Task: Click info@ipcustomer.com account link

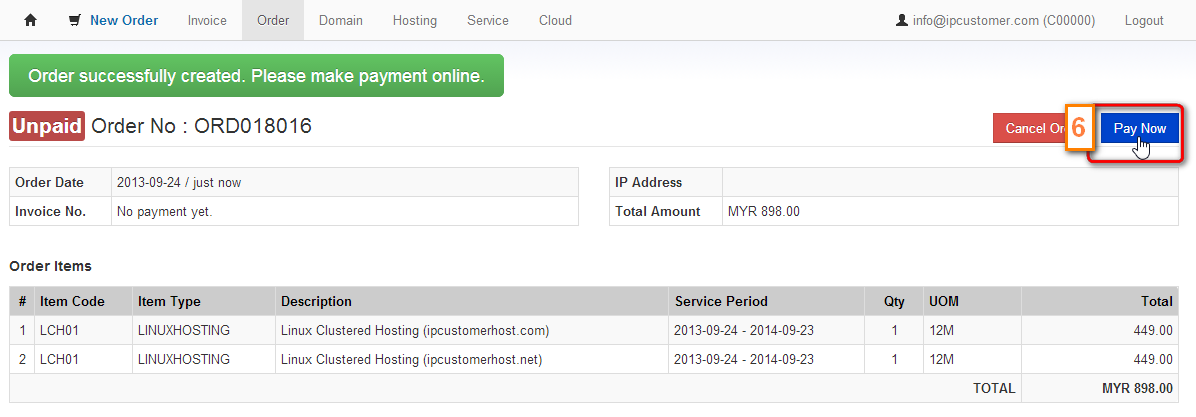Action: [1004, 21]
